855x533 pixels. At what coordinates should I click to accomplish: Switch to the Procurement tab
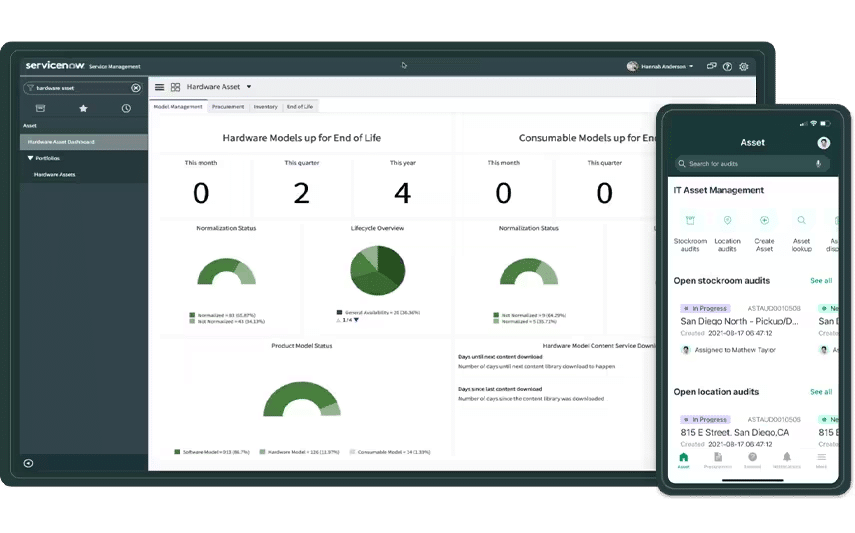coord(228,106)
